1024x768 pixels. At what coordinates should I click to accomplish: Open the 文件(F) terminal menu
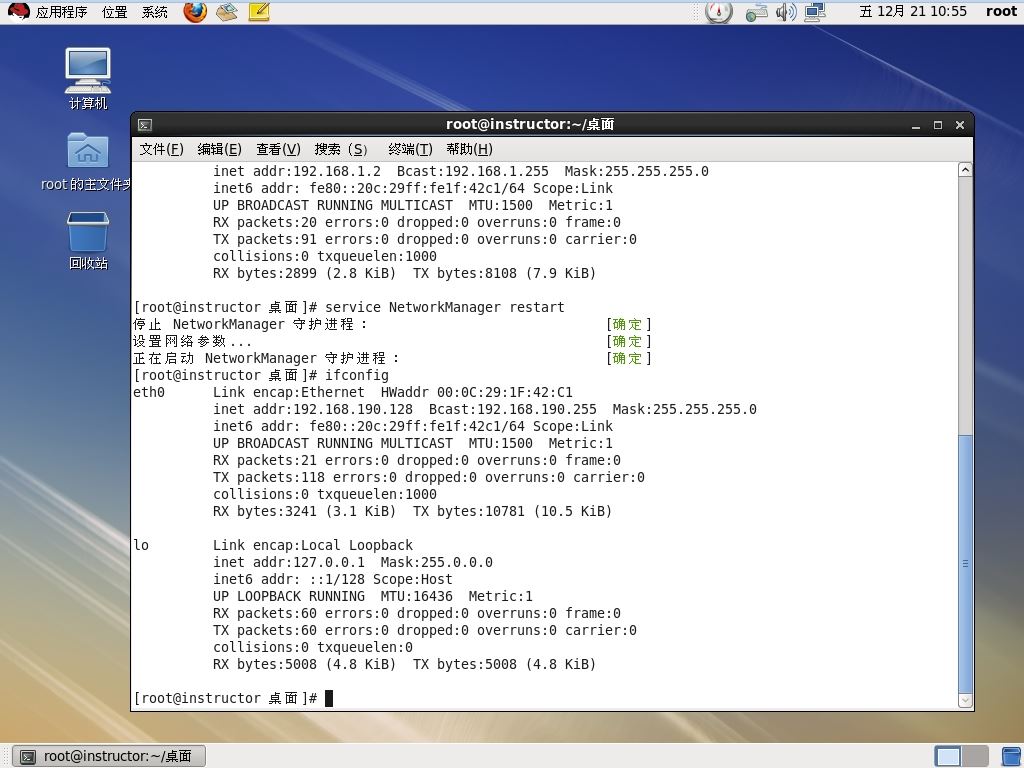click(161, 150)
